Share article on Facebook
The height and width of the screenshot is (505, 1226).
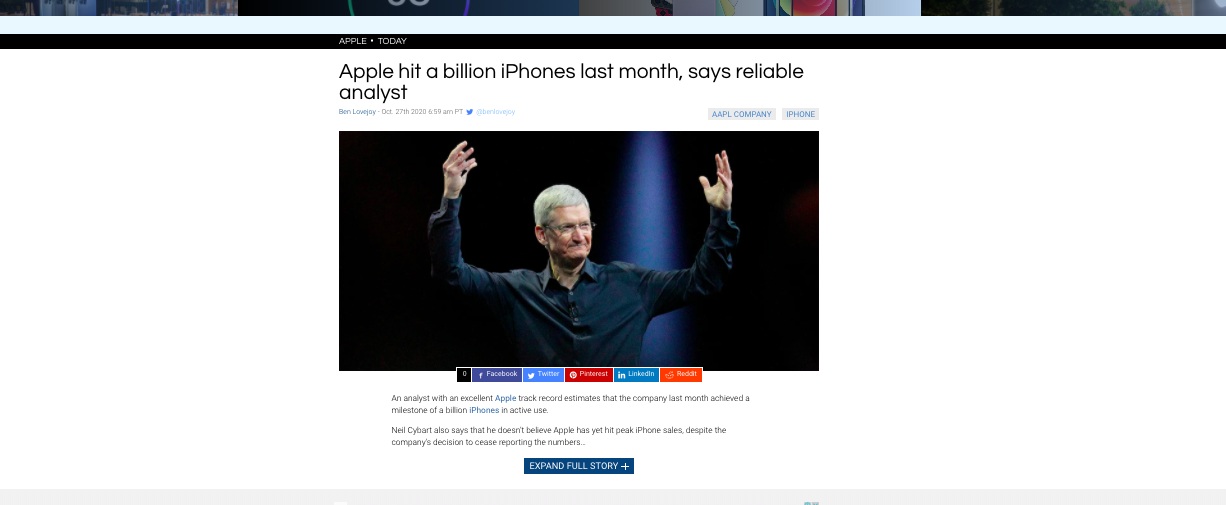coord(496,375)
